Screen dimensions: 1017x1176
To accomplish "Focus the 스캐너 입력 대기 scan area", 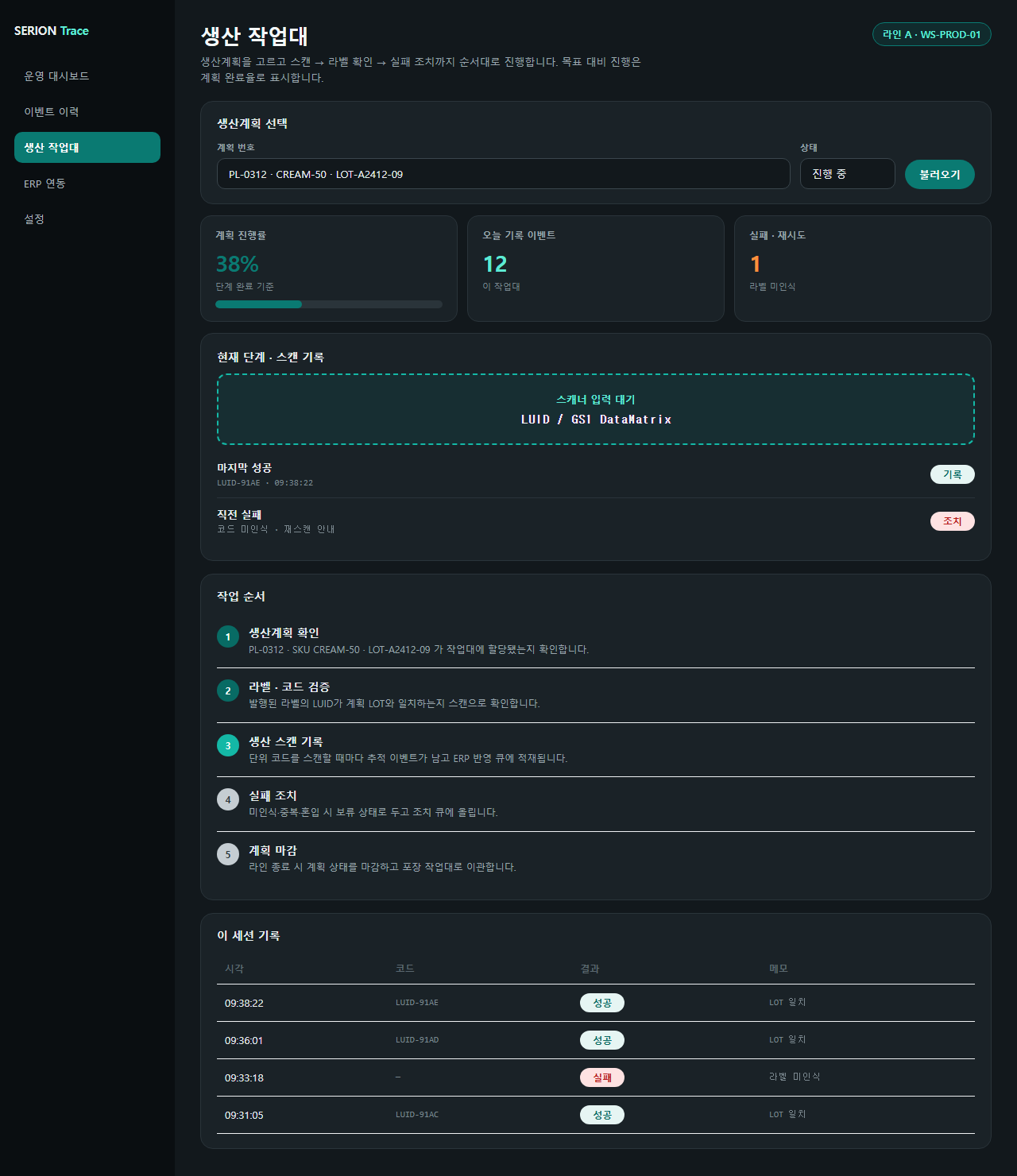I will click(596, 409).
